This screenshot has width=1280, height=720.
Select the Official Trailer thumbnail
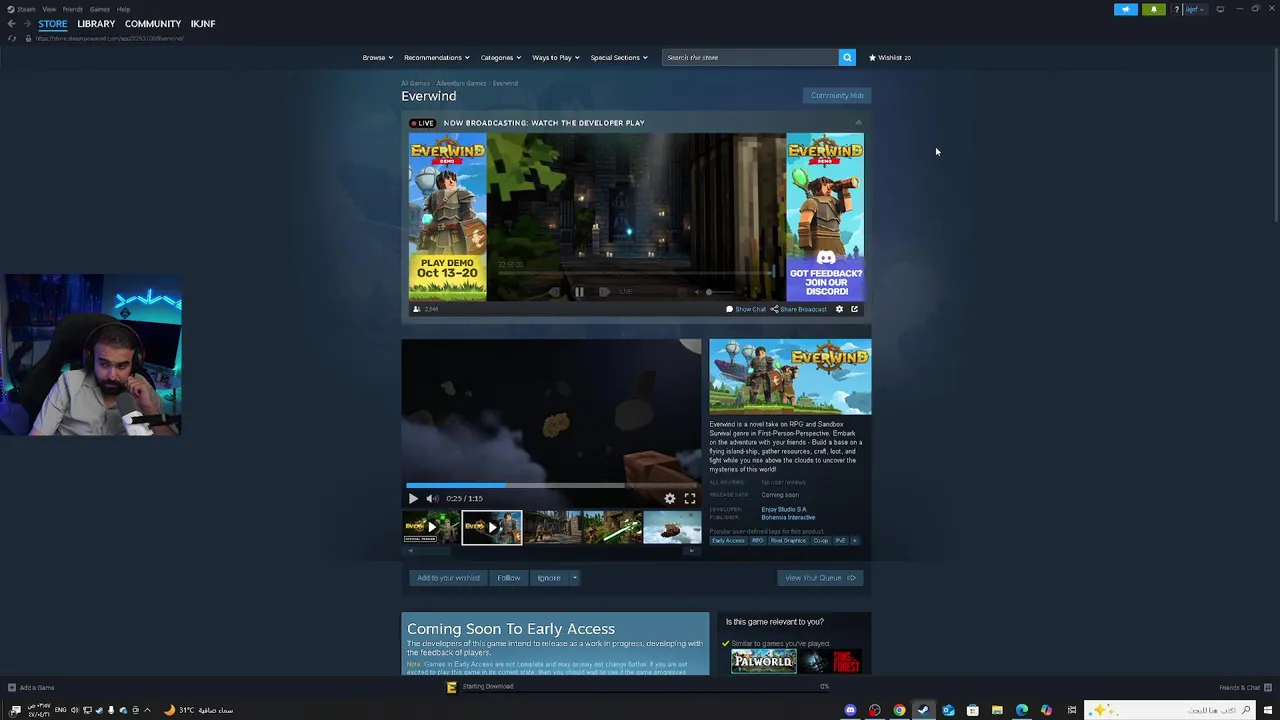[x=431, y=527]
